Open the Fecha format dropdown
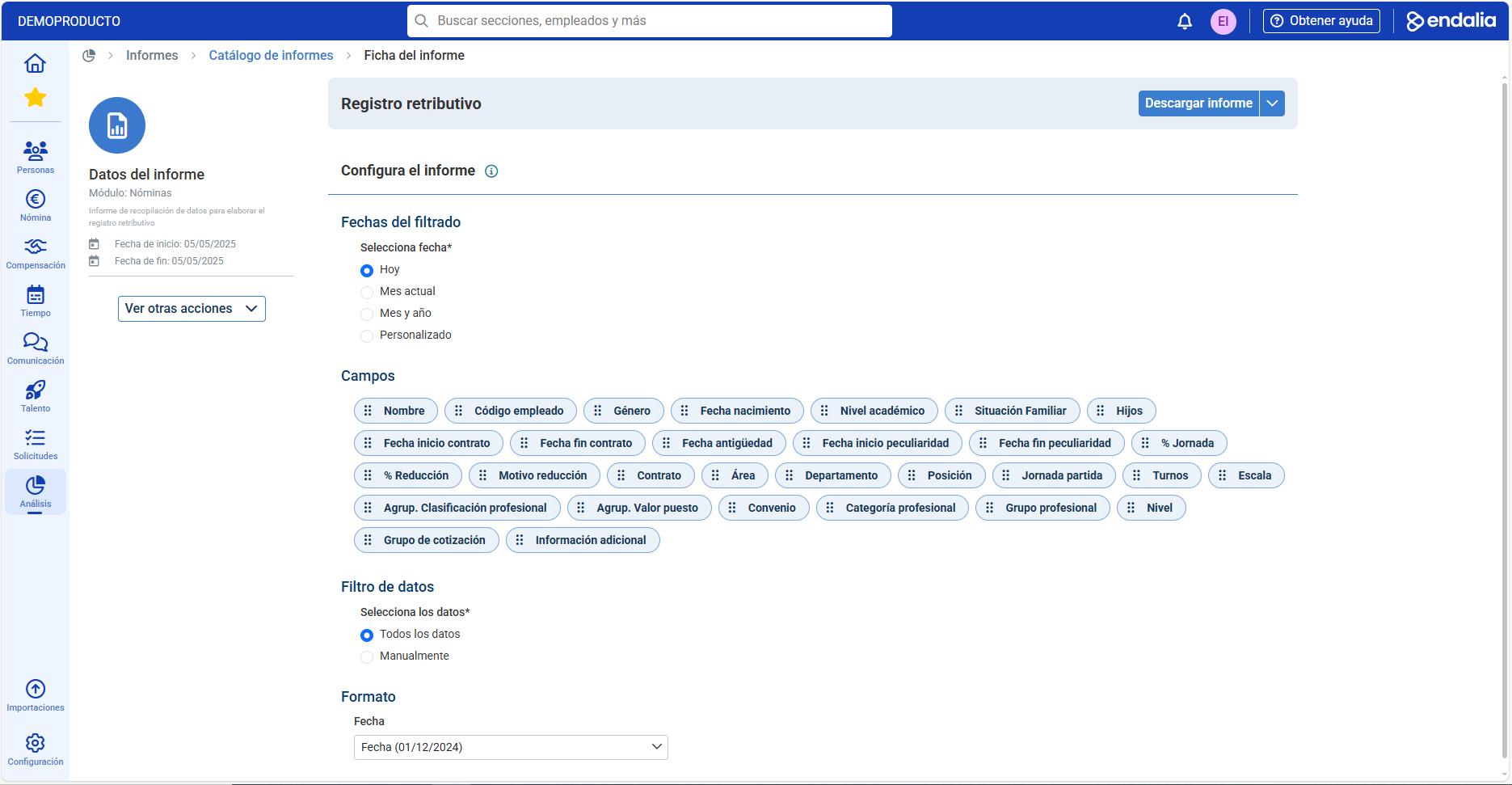Viewport: 1512px width, 785px height. [511, 747]
